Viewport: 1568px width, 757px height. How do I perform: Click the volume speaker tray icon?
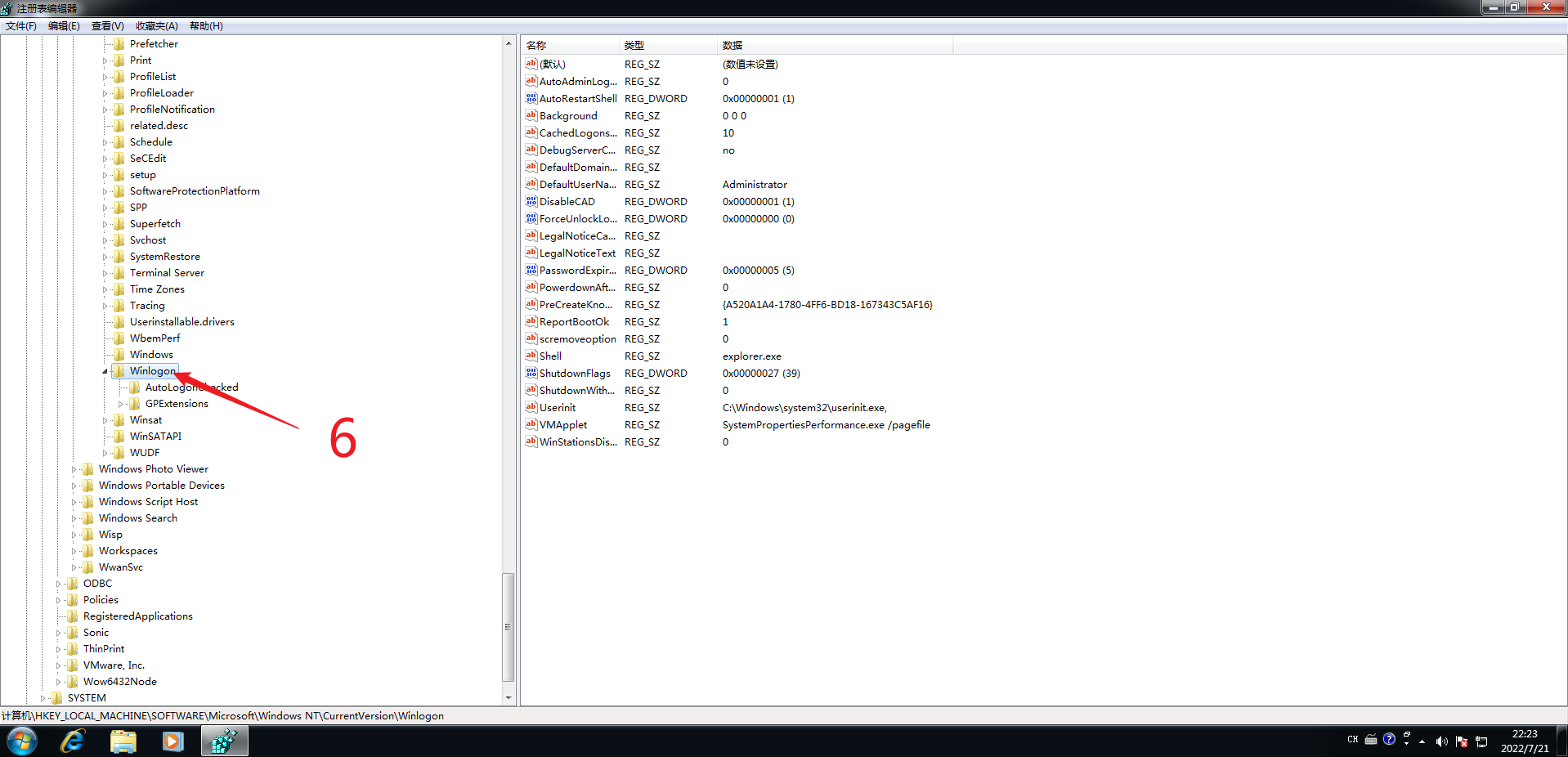tap(1442, 741)
